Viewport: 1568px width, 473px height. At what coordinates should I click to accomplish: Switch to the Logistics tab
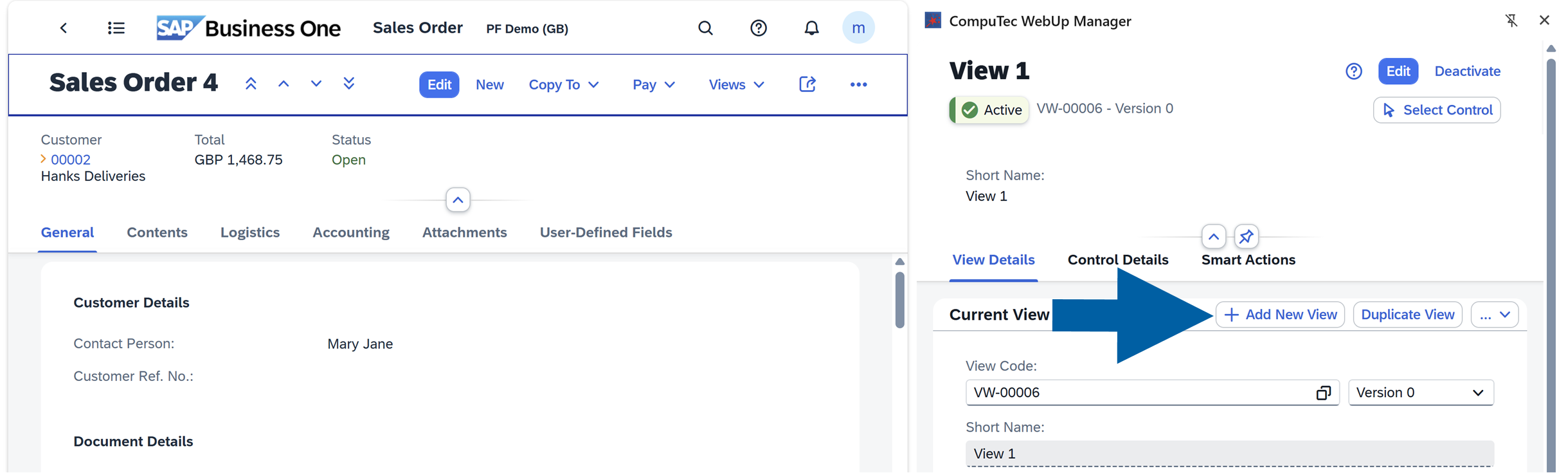coord(250,232)
